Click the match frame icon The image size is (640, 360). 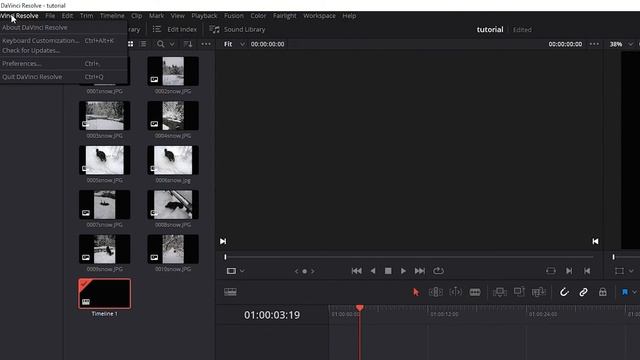(x=551, y=271)
